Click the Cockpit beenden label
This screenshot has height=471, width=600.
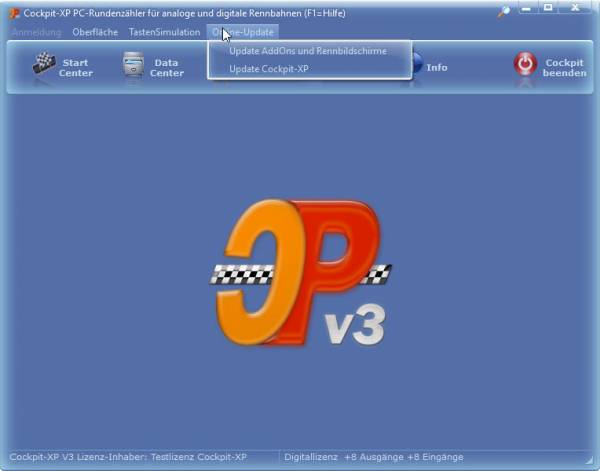tap(564, 68)
